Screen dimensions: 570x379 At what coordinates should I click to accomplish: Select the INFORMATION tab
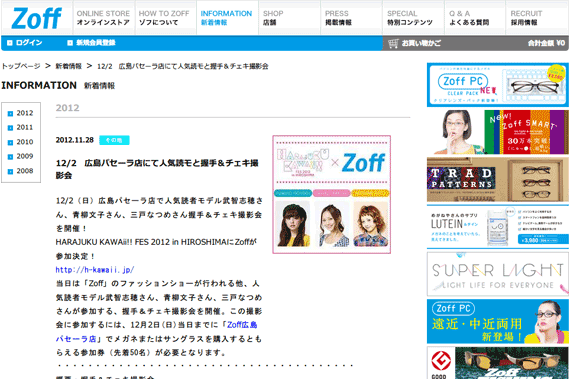(227, 18)
